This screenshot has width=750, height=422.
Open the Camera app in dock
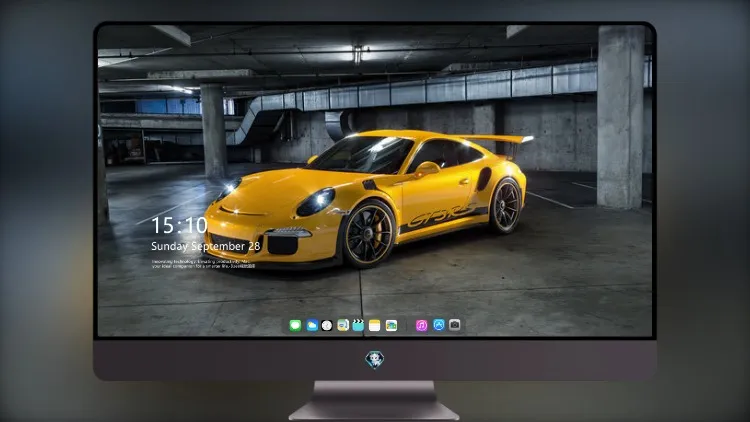pyautogui.click(x=455, y=325)
